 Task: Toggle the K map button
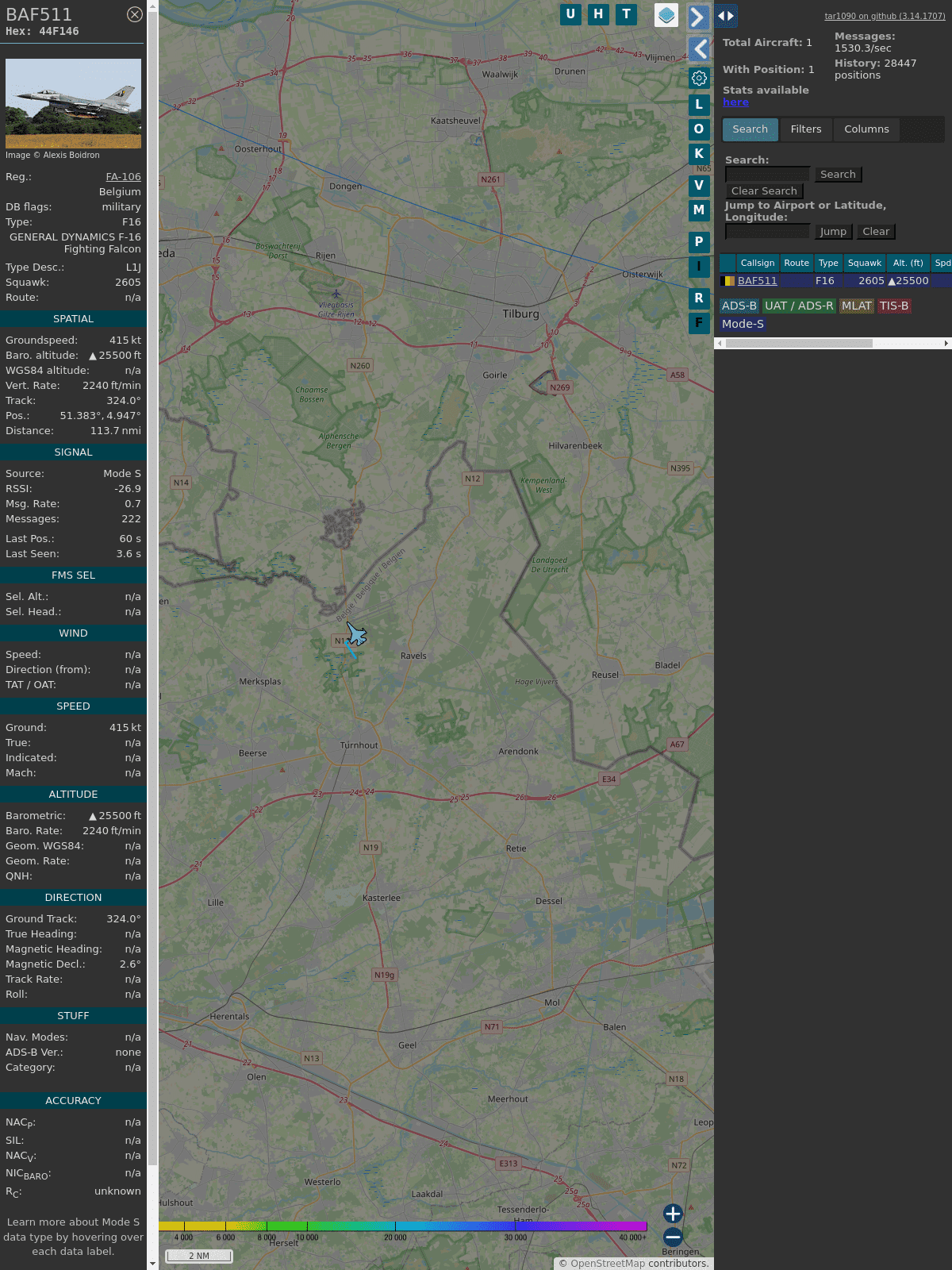pos(699,153)
